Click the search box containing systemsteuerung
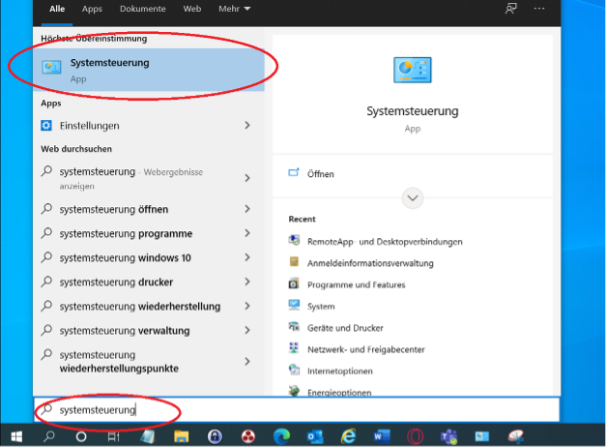Screen dimensions: 606x448 [300, 410]
